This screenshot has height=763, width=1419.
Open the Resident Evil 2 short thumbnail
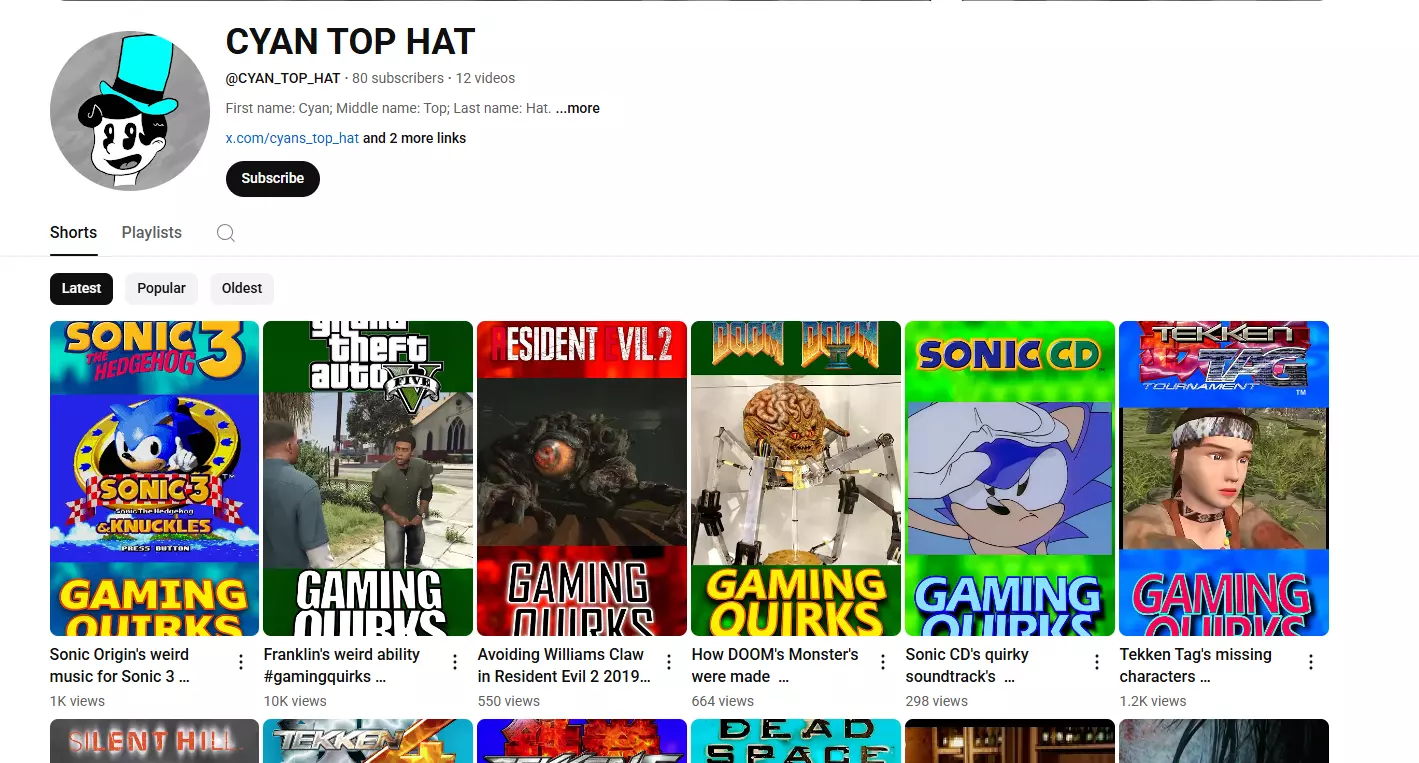pyautogui.click(x=582, y=478)
